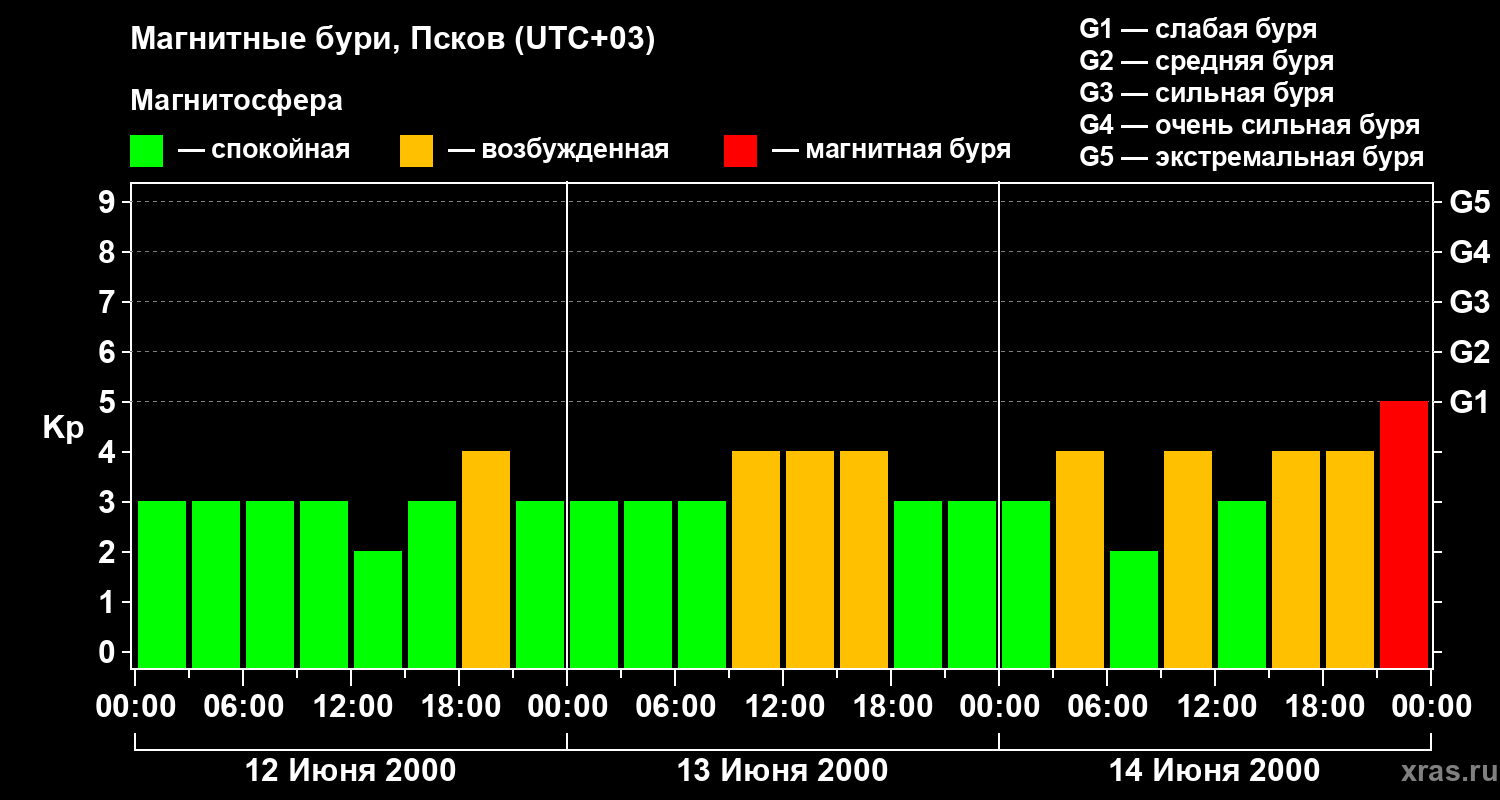The height and width of the screenshot is (800, 1500).
Task: Click the orange excited magnetosphere legend swatch
Action: [x=416, y=151]
